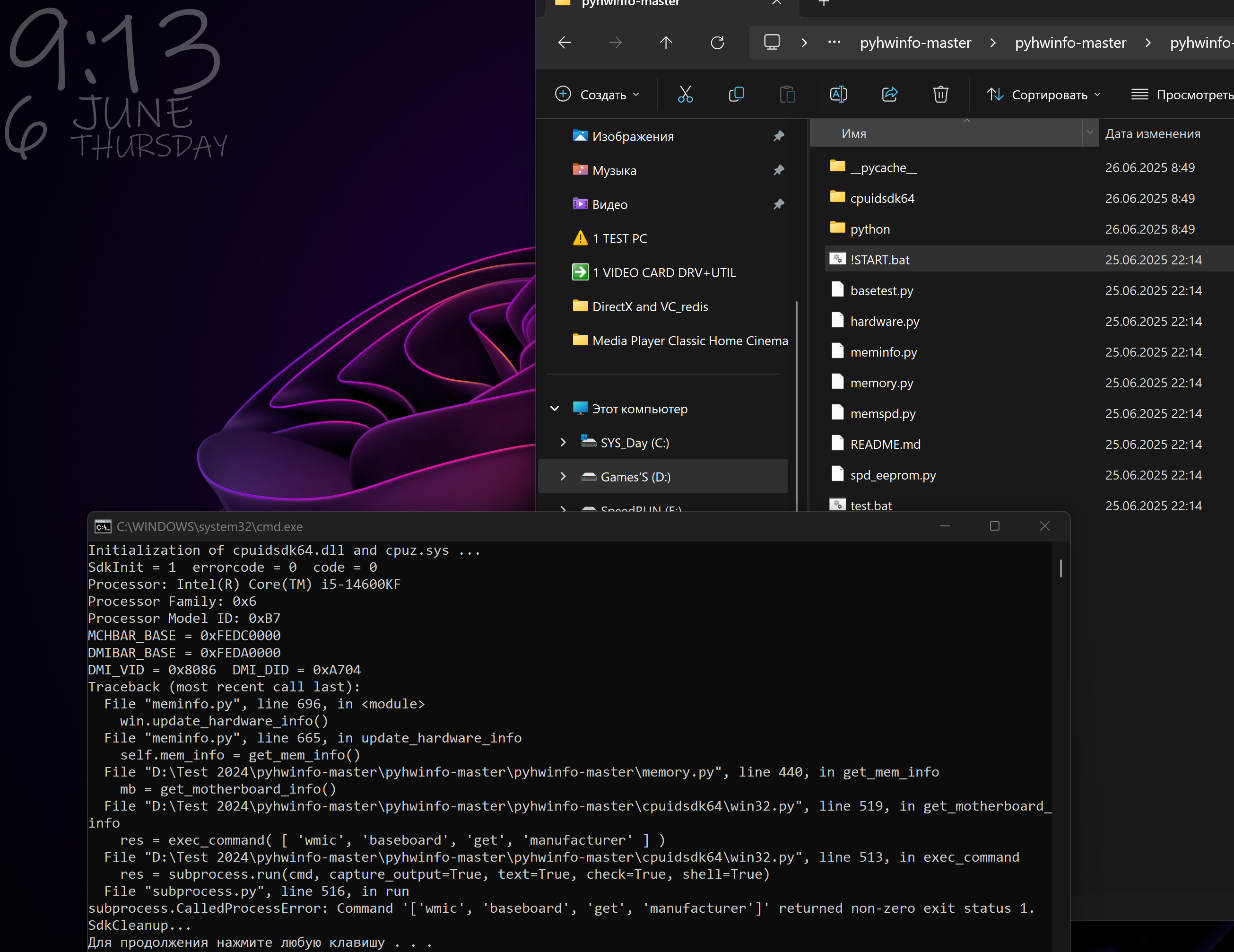This screenshot has height=952, width=1234.
Task: Navigate back with the back arrow
Action: coord(565,43)
